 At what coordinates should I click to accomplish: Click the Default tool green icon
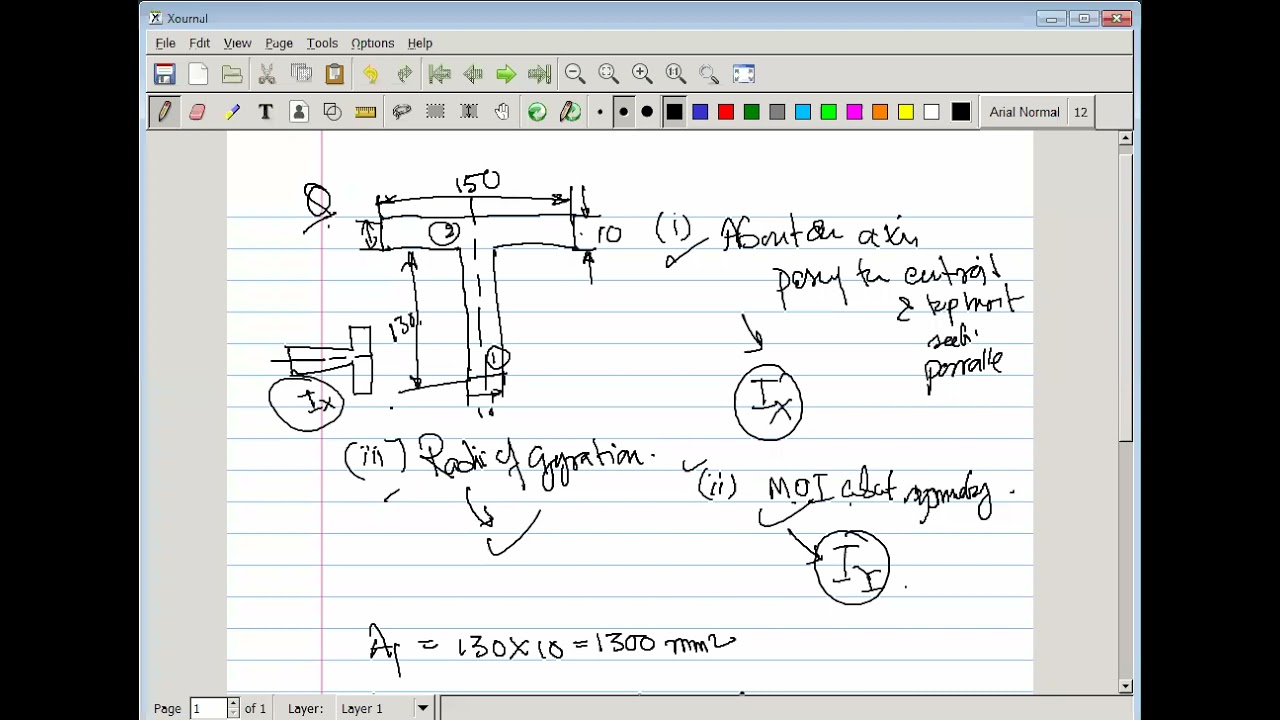click(x=537, y=112)
